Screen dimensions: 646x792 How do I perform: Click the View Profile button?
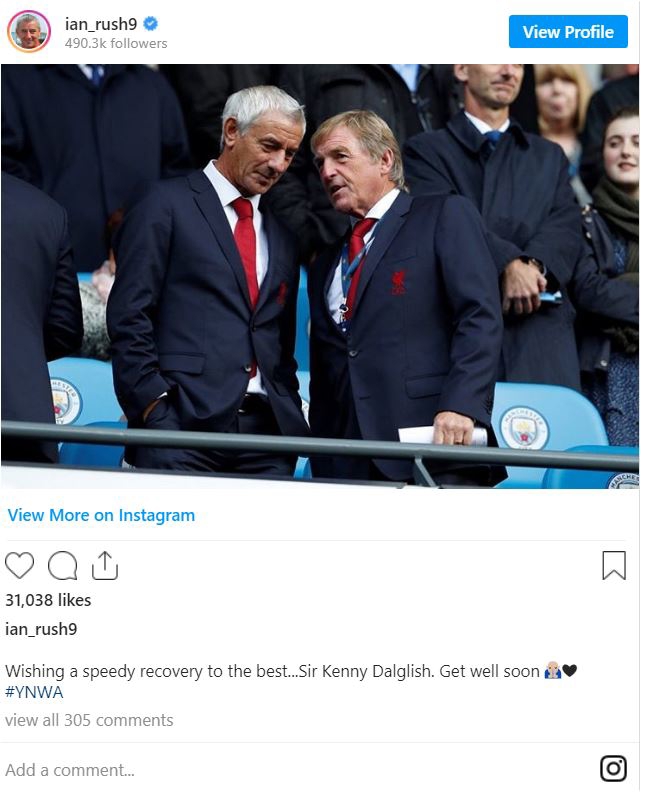point(568,32)
